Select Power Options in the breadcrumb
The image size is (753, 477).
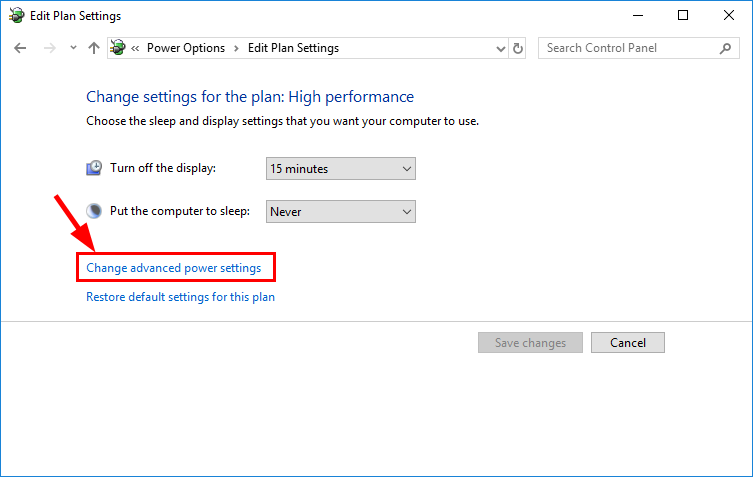(x=186, y=48)
